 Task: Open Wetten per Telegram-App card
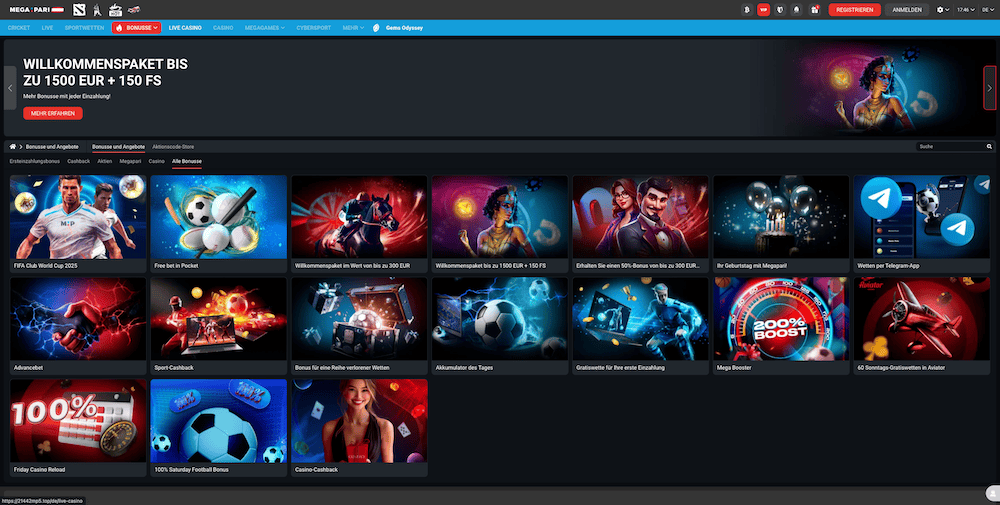922,224
